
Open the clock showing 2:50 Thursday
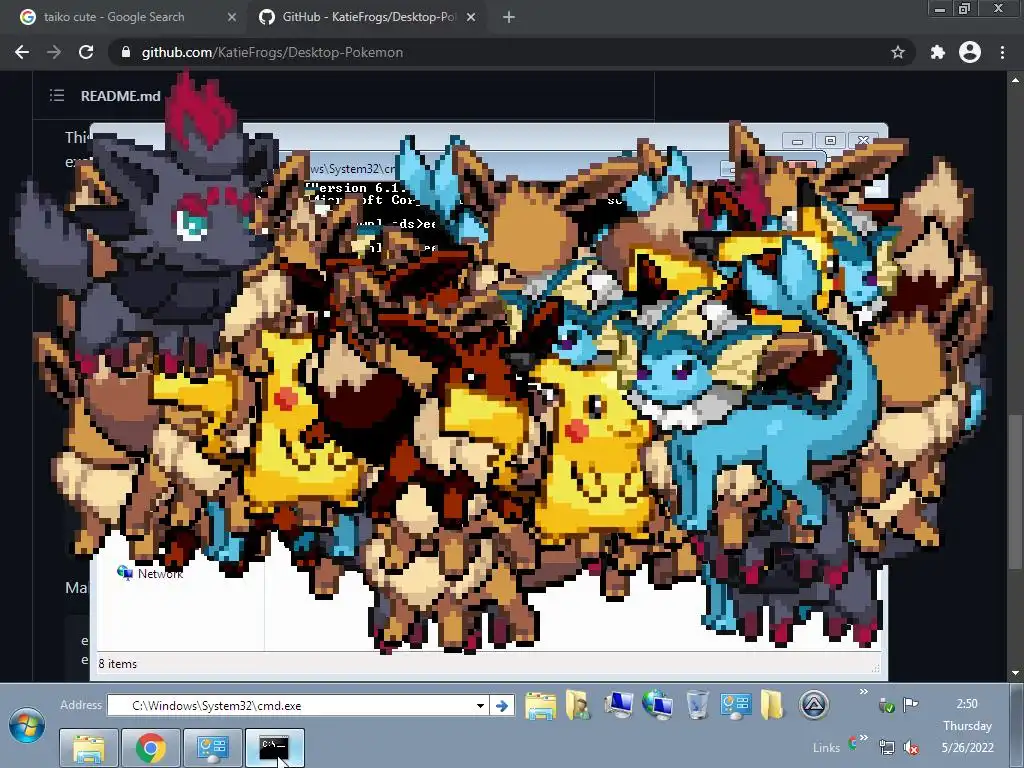[967, 726]
